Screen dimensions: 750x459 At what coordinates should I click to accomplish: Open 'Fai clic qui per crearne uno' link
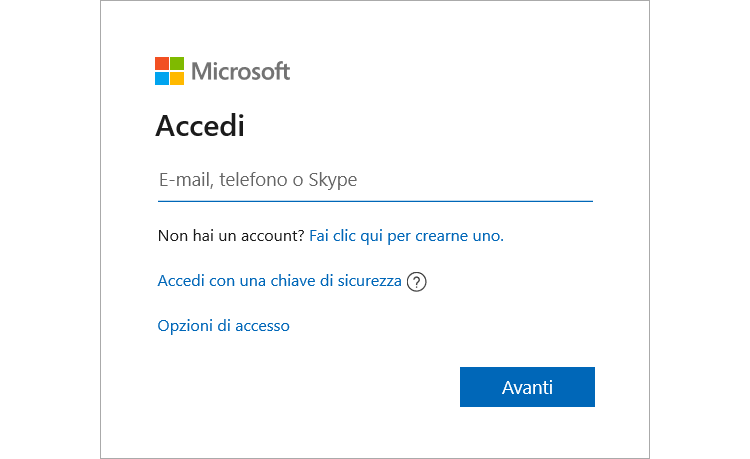click(406, 236)
